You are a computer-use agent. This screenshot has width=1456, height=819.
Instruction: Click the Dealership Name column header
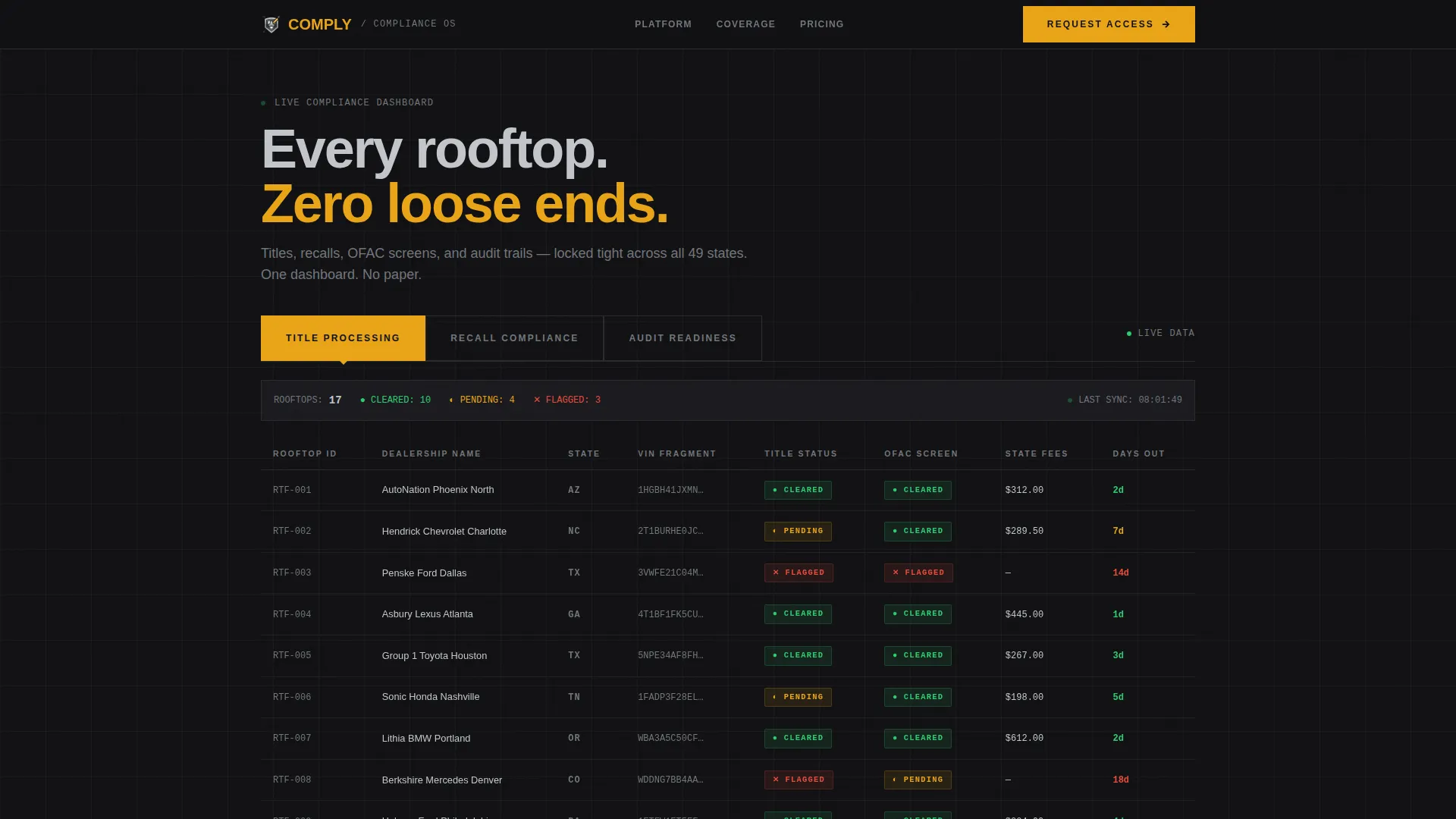tap(431, 453)
